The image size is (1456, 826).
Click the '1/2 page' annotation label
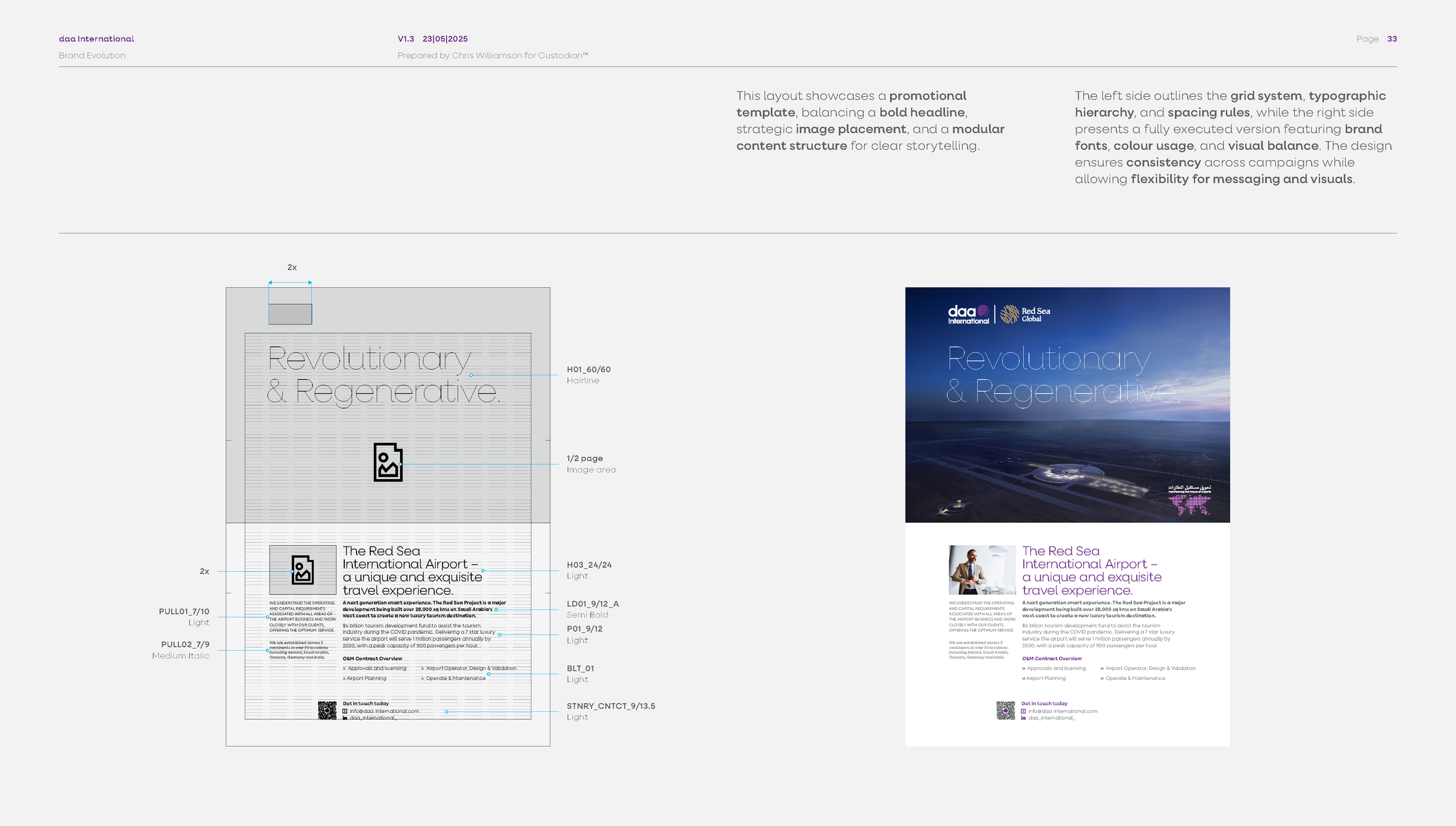tap(585, 459)
